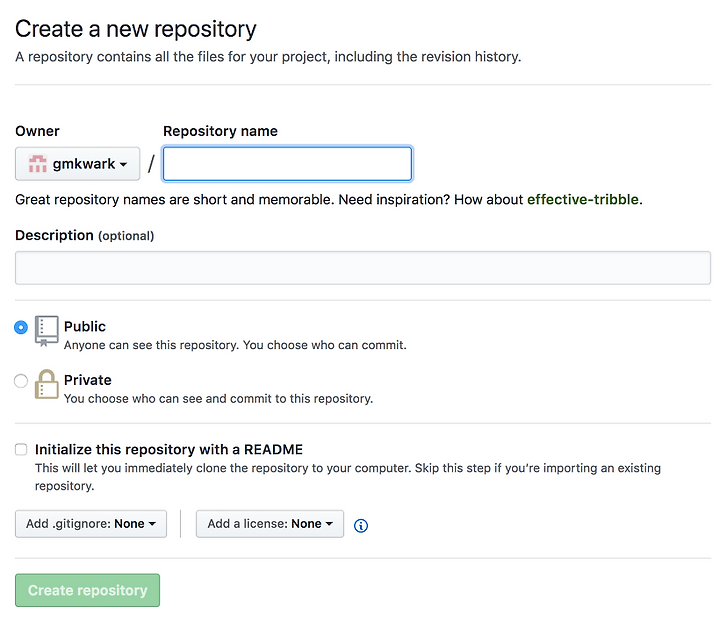Viewport: 720px width, 628px height.
Task: Select the Public radio button
Action: click(21, 327)
